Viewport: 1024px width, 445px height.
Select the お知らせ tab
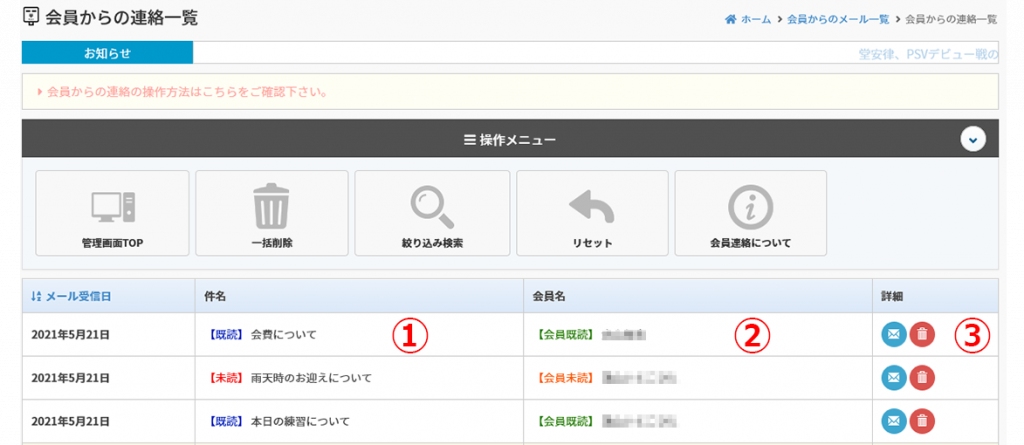click(x=107, y=53)
